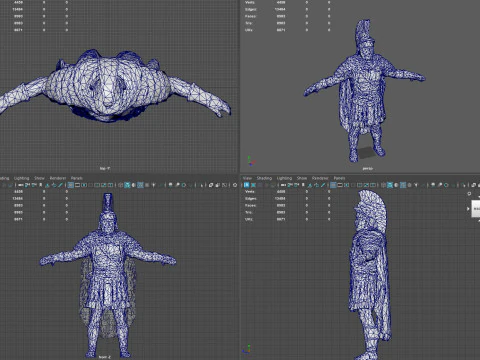This screenshot has height=360, width=480.
Task: Toggle Safe Title in front view panel
Action: (110, 185)
